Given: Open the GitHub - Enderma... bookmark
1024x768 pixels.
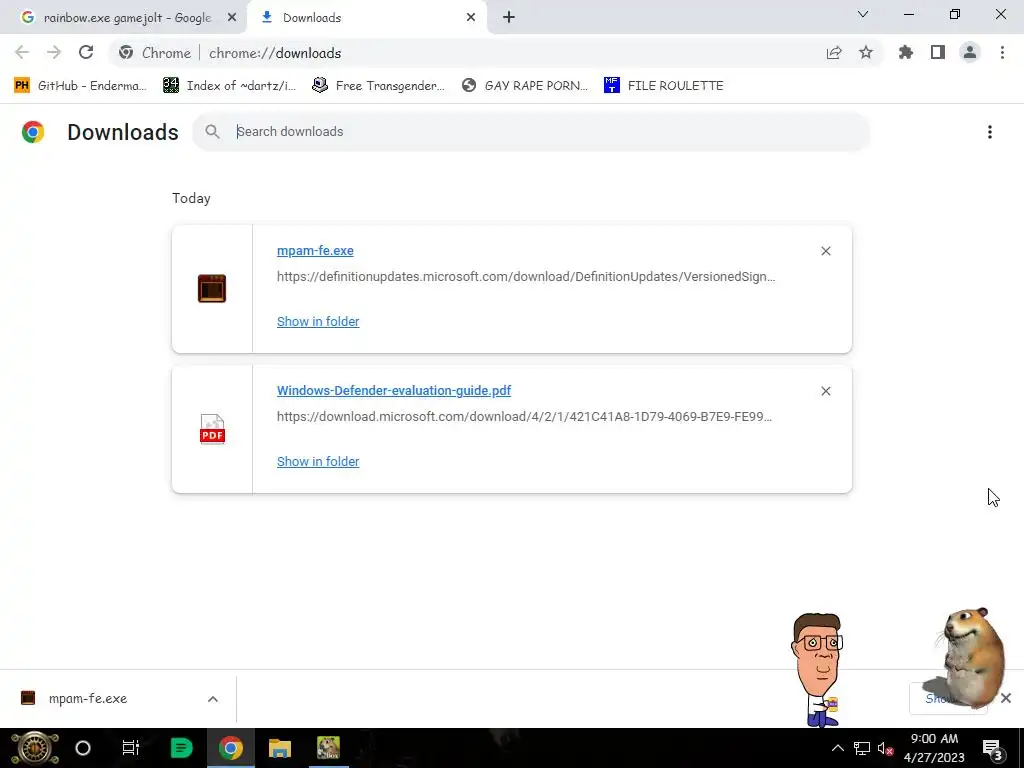Looking at the screenshot, I should tap(80, 86).
